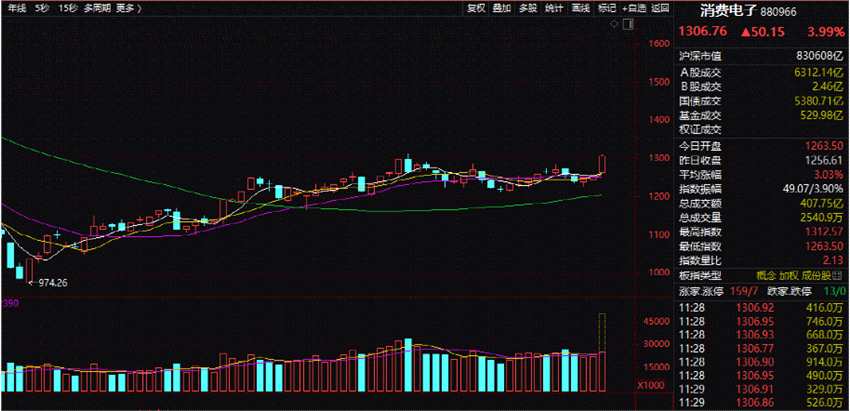Open the 统计 statistics tool

pyautogui.click(x=553, y=8)
